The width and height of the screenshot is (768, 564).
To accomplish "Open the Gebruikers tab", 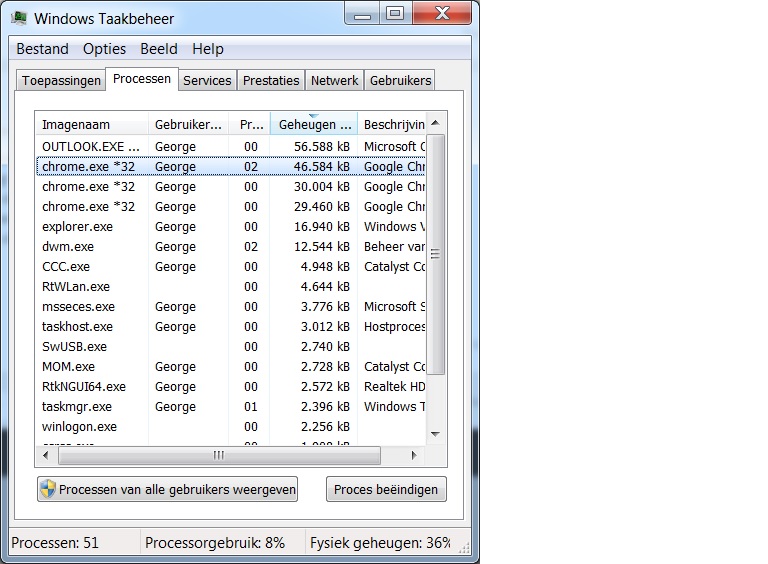I will (400, 80).
